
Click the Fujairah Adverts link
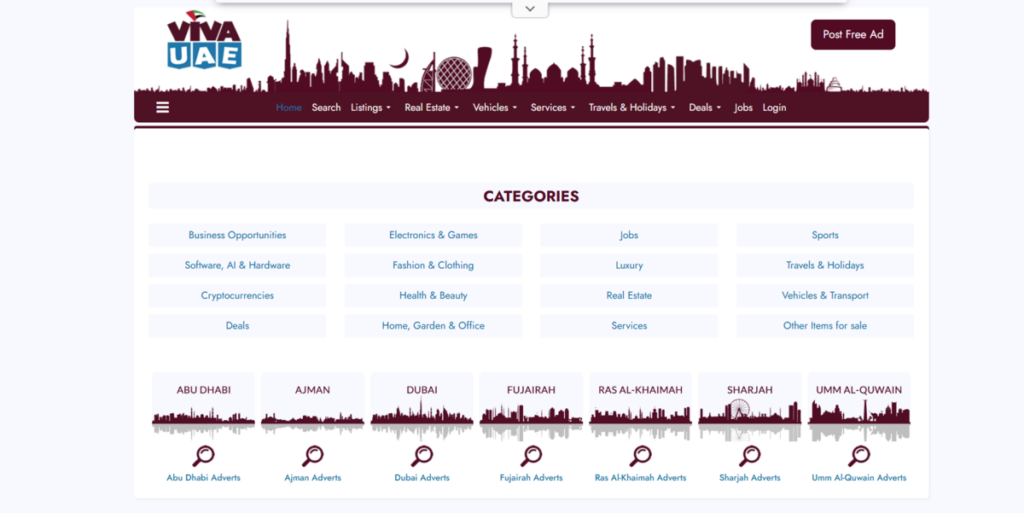click(531, 478)
